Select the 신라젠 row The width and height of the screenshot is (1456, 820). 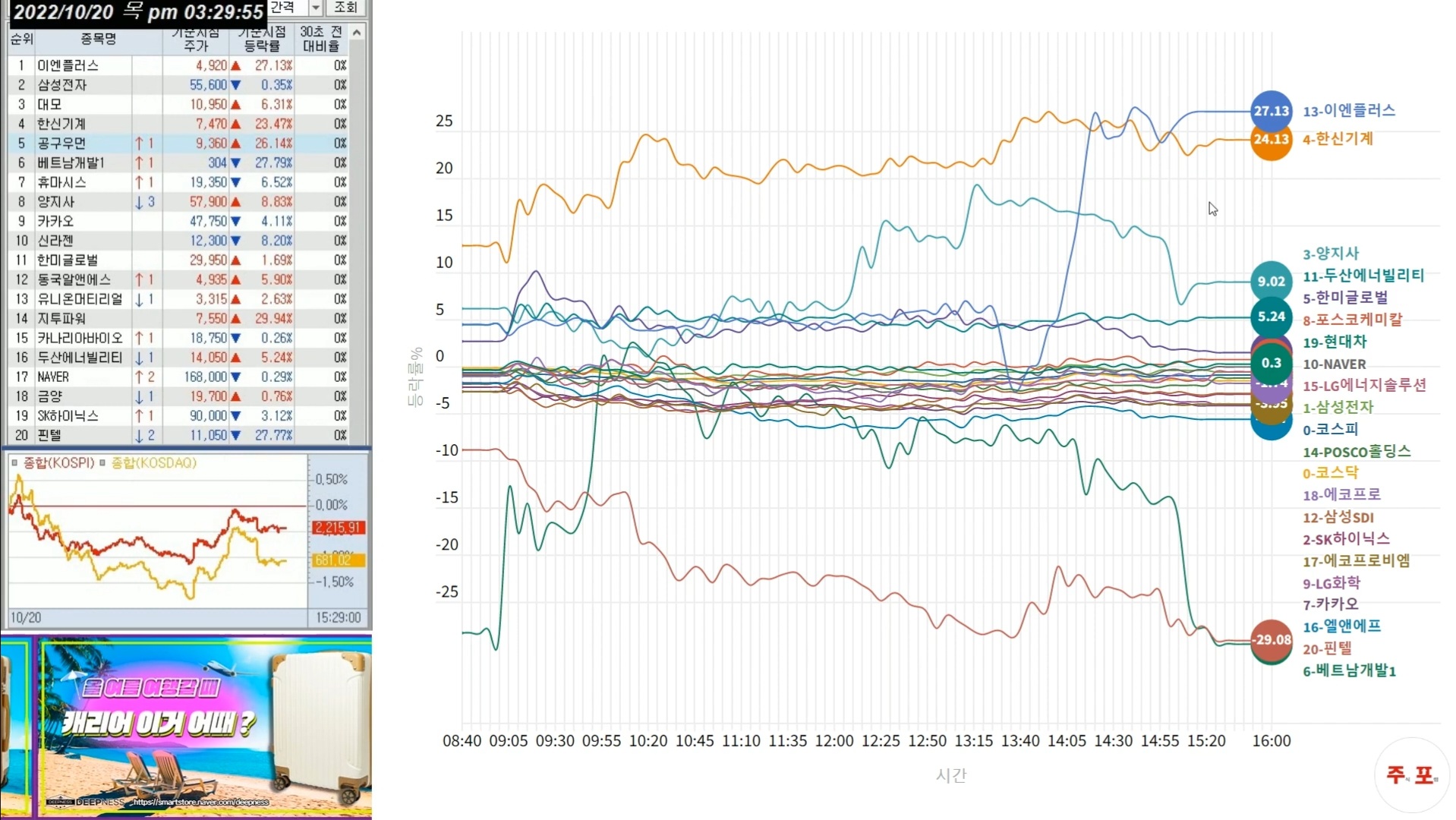point(178,241)
